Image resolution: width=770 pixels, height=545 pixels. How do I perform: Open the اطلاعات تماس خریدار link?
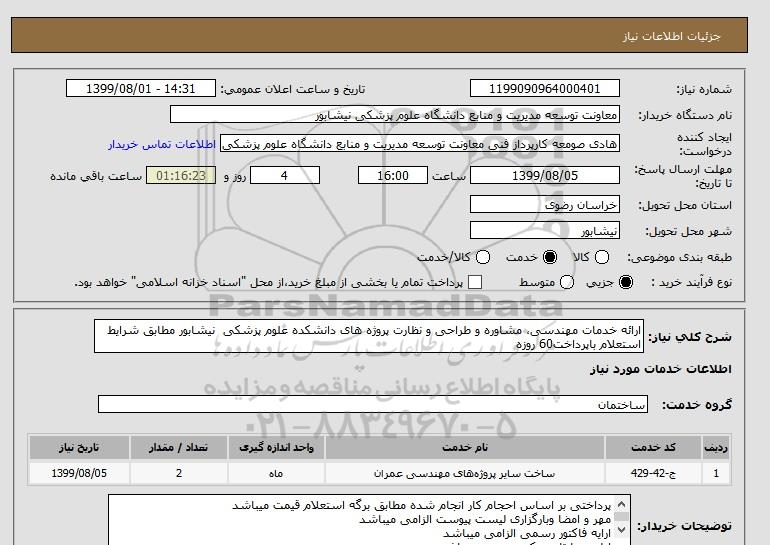tap(162, 144)
